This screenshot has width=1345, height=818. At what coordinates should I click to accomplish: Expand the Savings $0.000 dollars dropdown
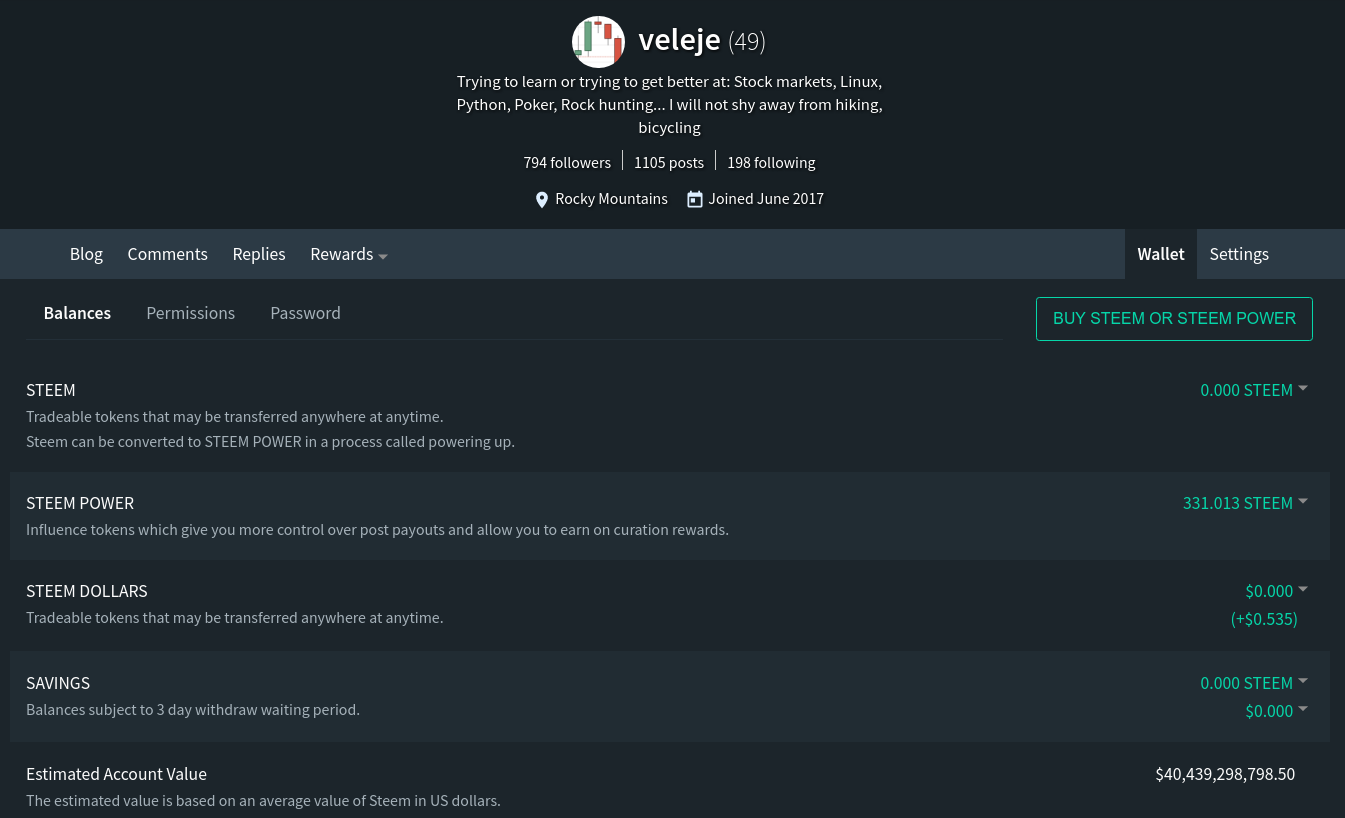coord(1276,711)
